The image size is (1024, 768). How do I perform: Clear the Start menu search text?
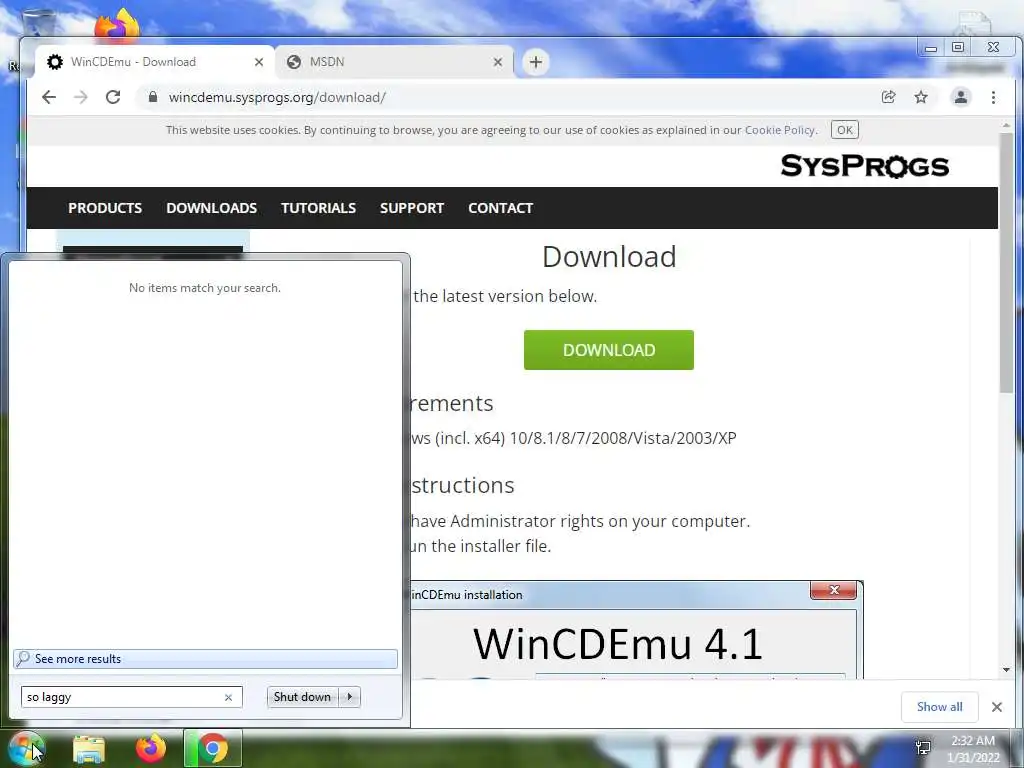[x=229, y=697]
